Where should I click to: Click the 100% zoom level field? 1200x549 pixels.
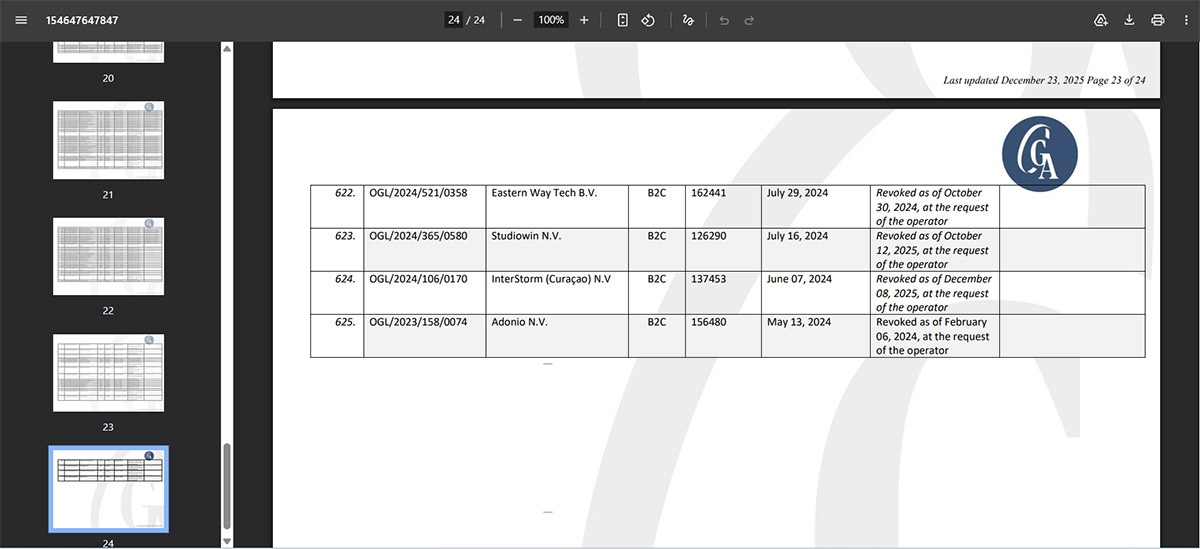[550, 20]
